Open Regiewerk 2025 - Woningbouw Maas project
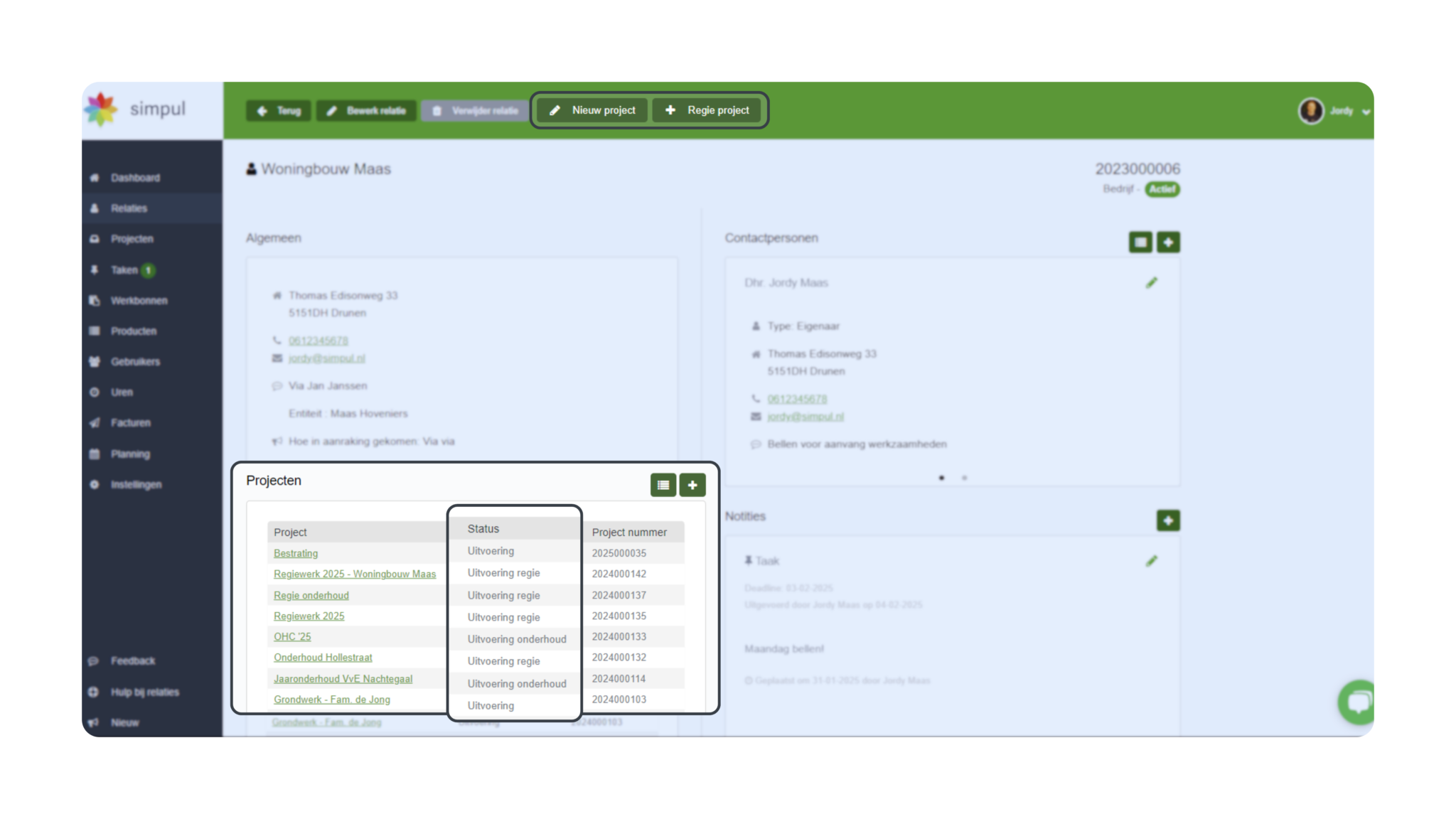 point(355,574)
